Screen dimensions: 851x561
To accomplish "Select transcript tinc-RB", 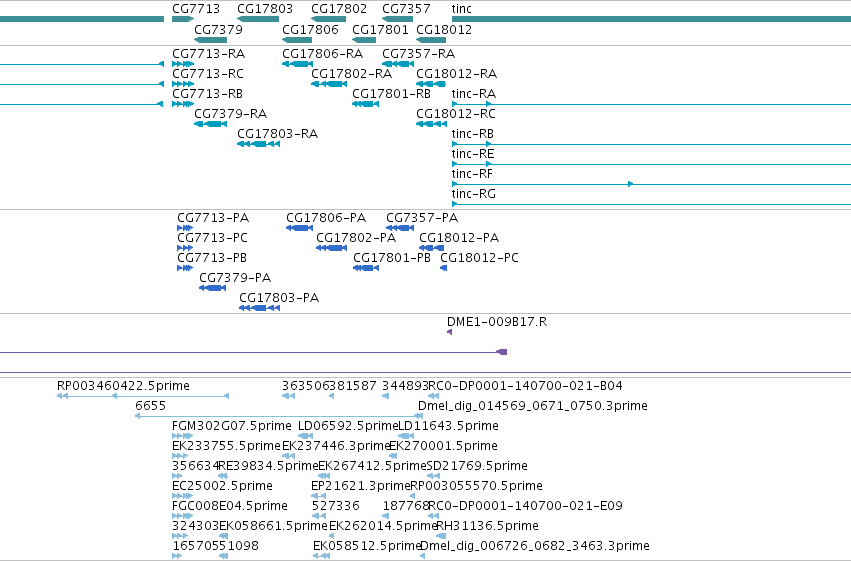I will point(651,144).
